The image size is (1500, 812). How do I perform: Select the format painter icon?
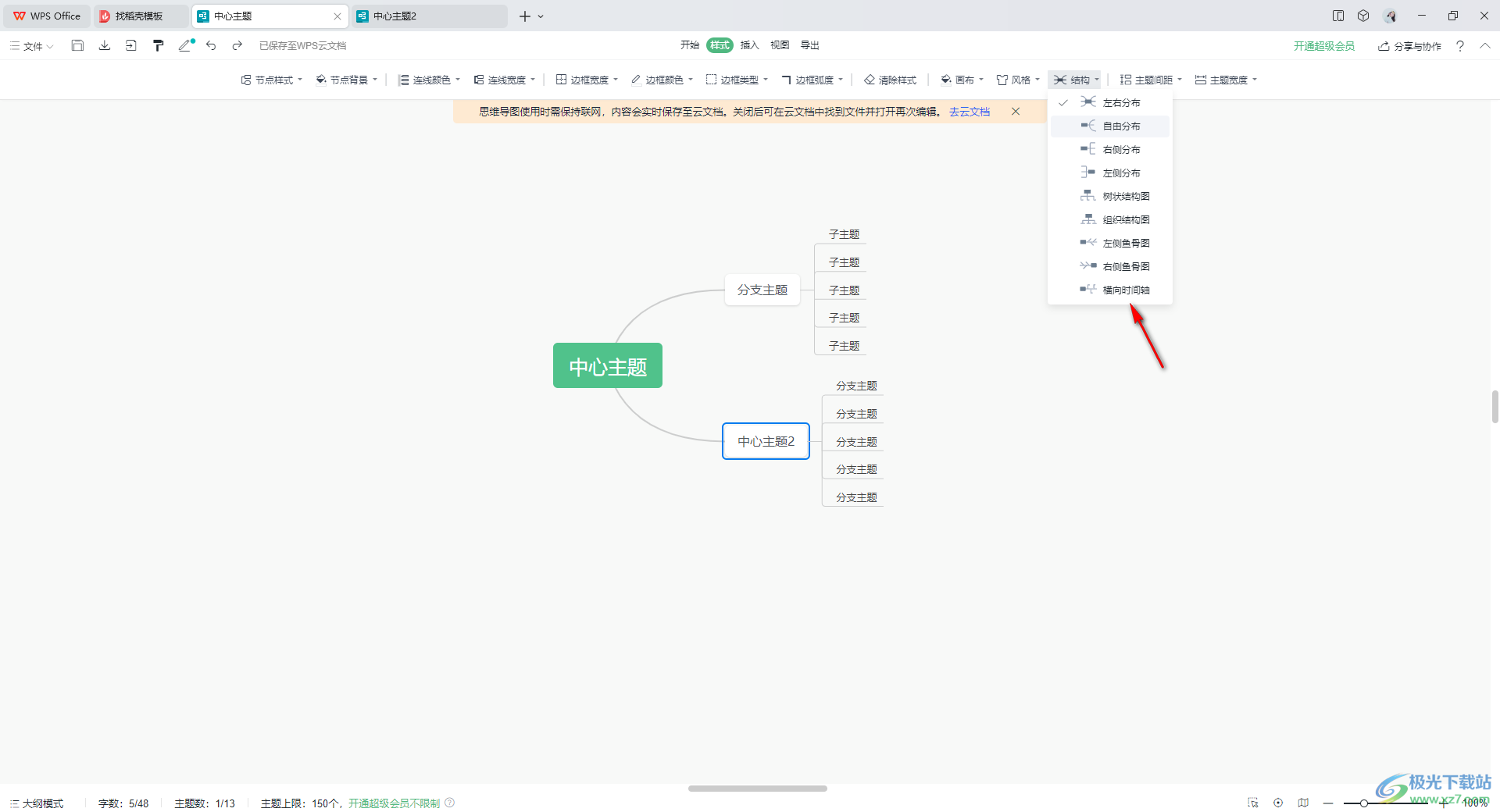[159, 46]
